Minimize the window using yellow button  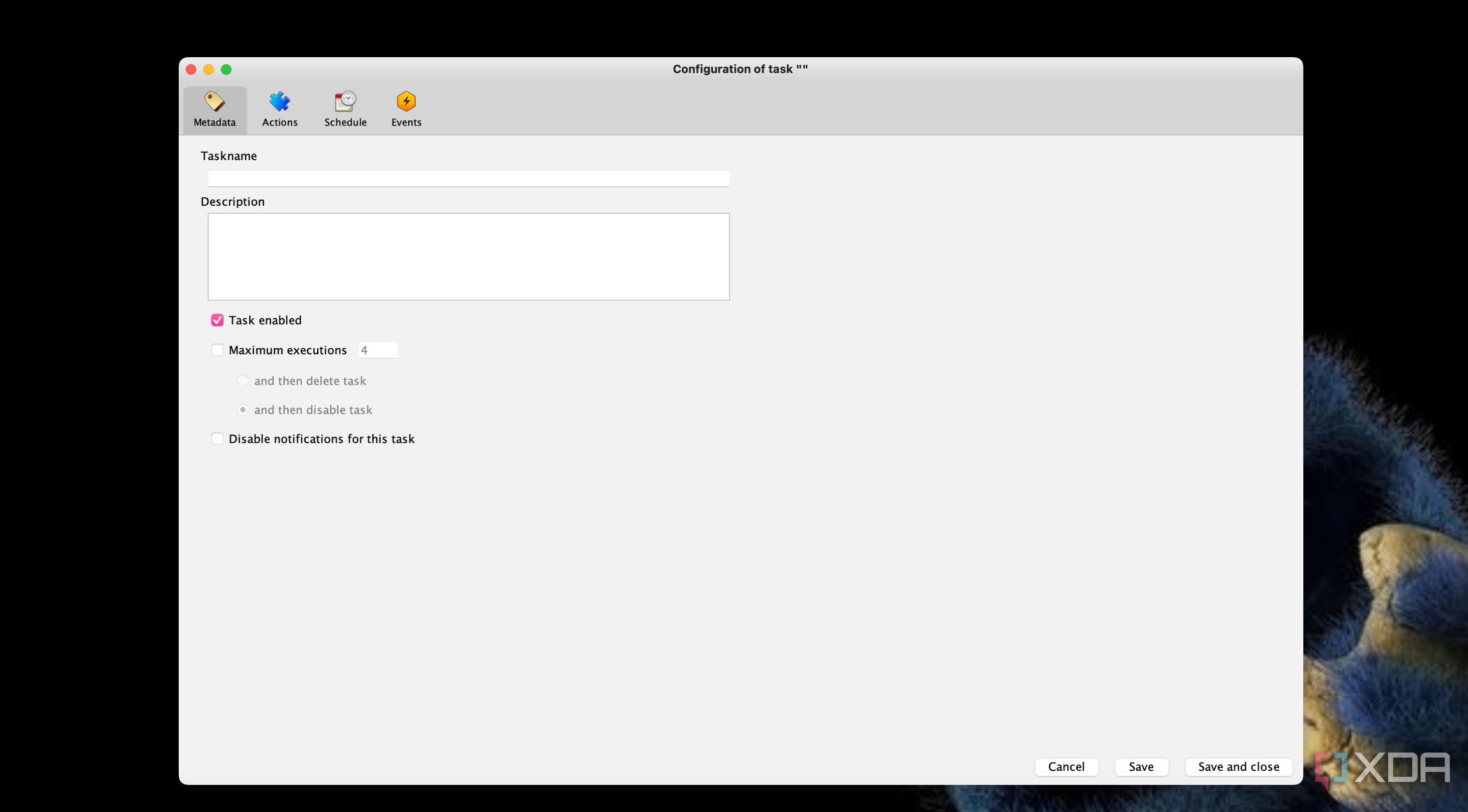point(208,70)
